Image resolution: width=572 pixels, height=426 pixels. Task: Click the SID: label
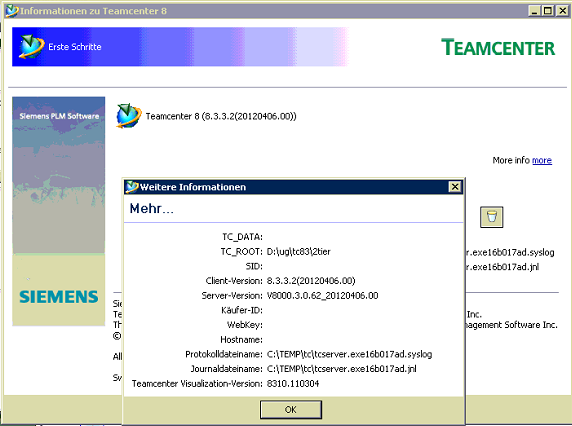254,266
